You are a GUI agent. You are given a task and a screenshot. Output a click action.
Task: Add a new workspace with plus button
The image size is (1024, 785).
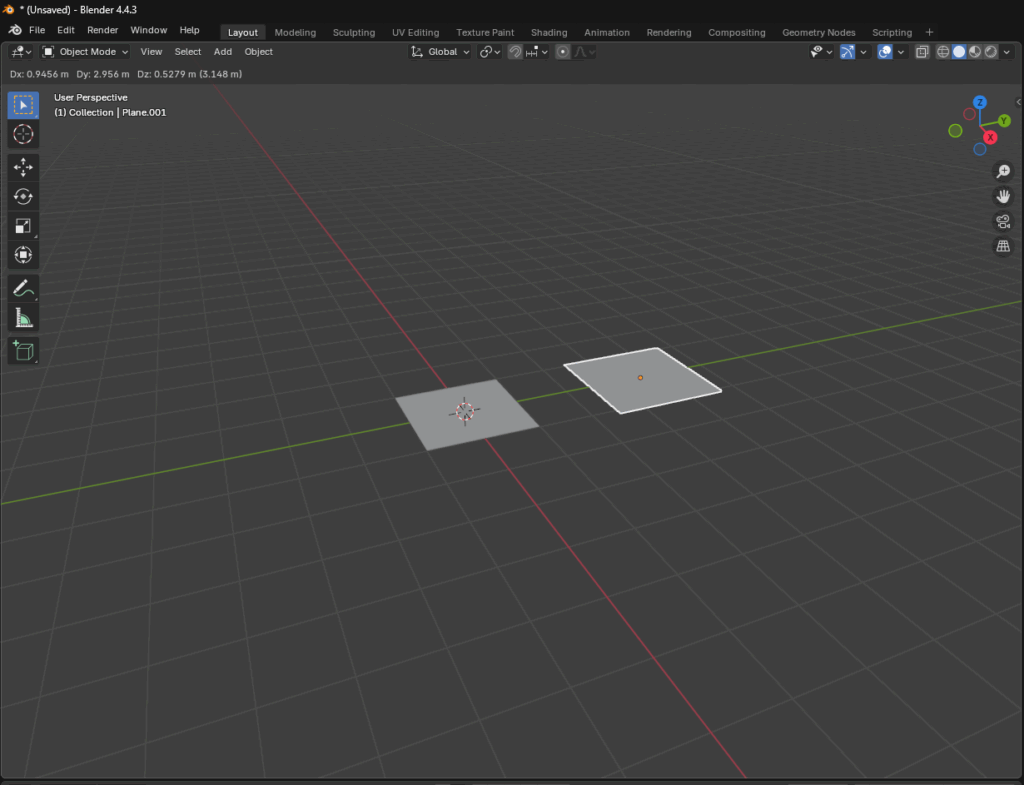click(x=929, y=32)
